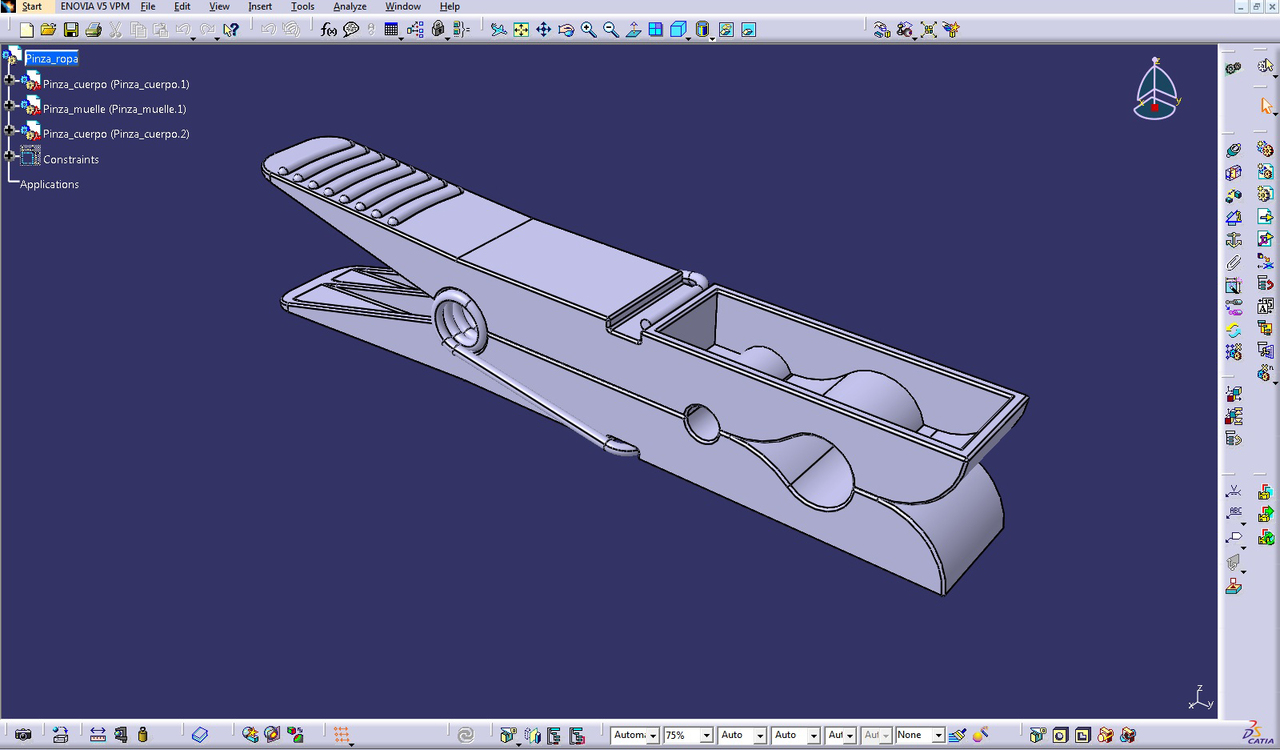Click the Zoom Out magnifier
This screenshot has height=750, width=1280.
pyautogui.click(x=611, y=30)
